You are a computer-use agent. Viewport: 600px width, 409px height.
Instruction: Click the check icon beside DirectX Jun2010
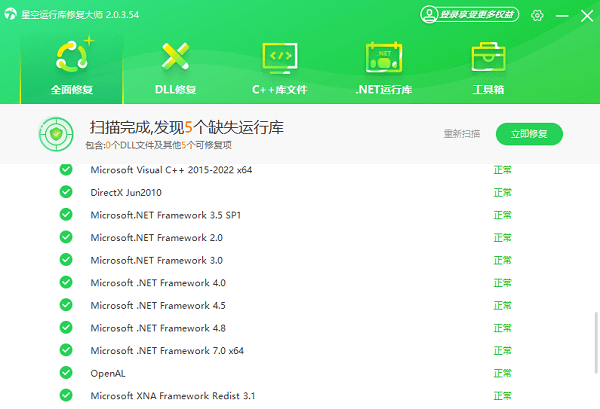[x=66, y=192]
